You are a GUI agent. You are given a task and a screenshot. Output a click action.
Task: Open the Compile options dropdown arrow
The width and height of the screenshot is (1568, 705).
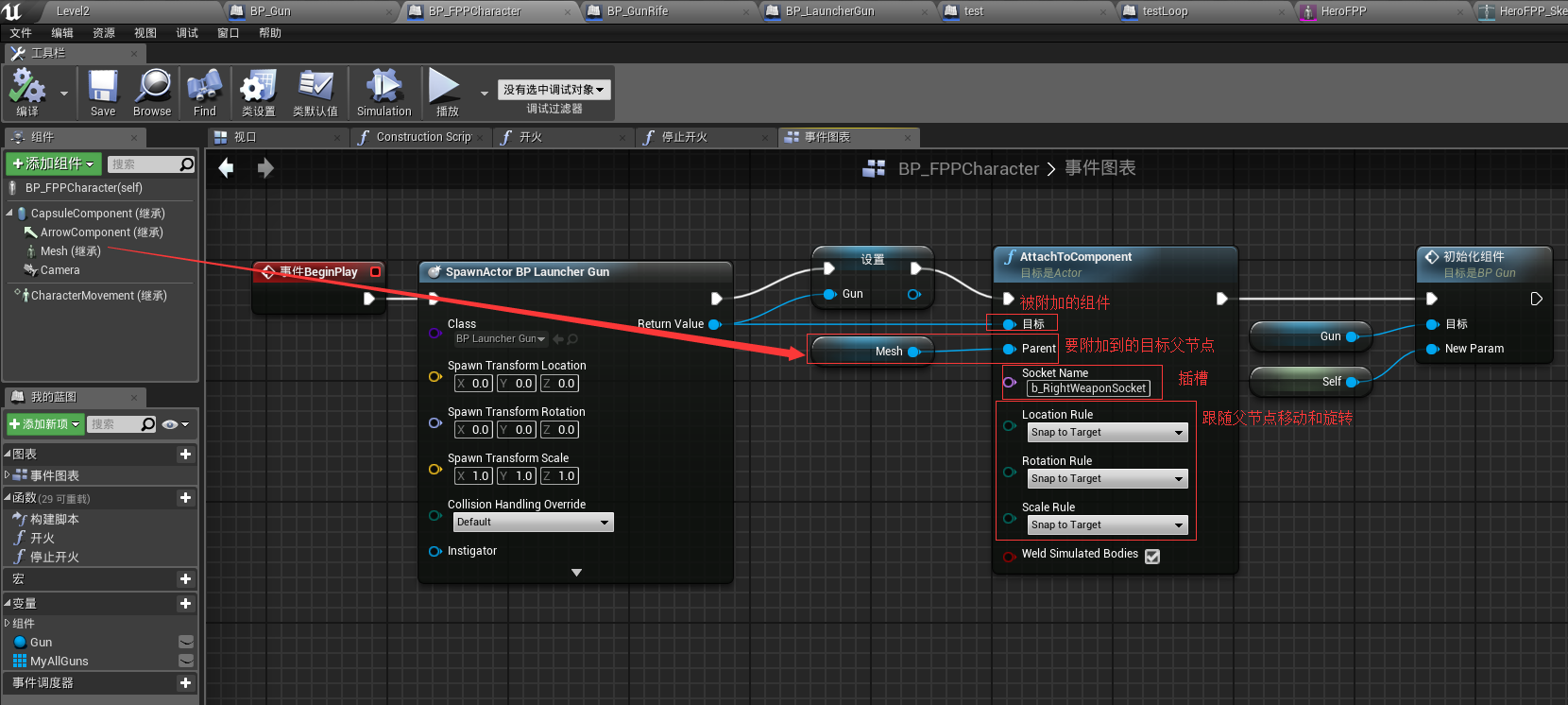(64, 94)
